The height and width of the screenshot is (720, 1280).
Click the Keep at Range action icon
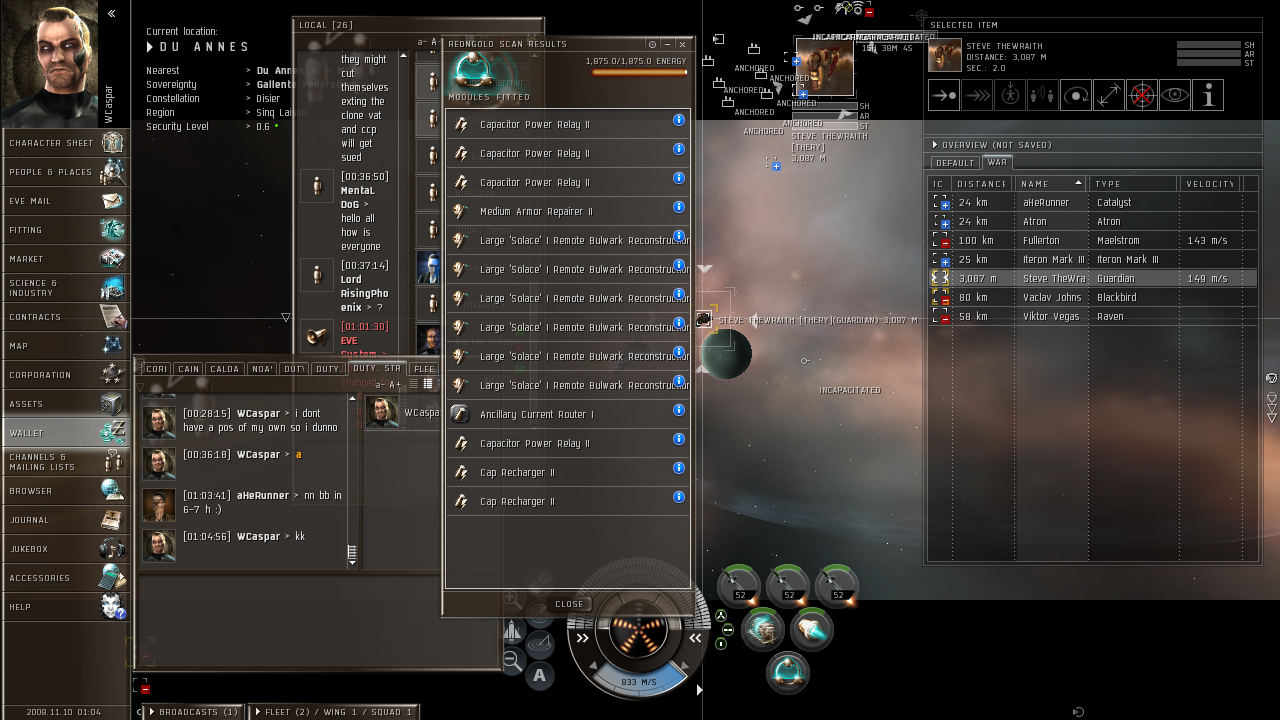(x=1108, y=95)
